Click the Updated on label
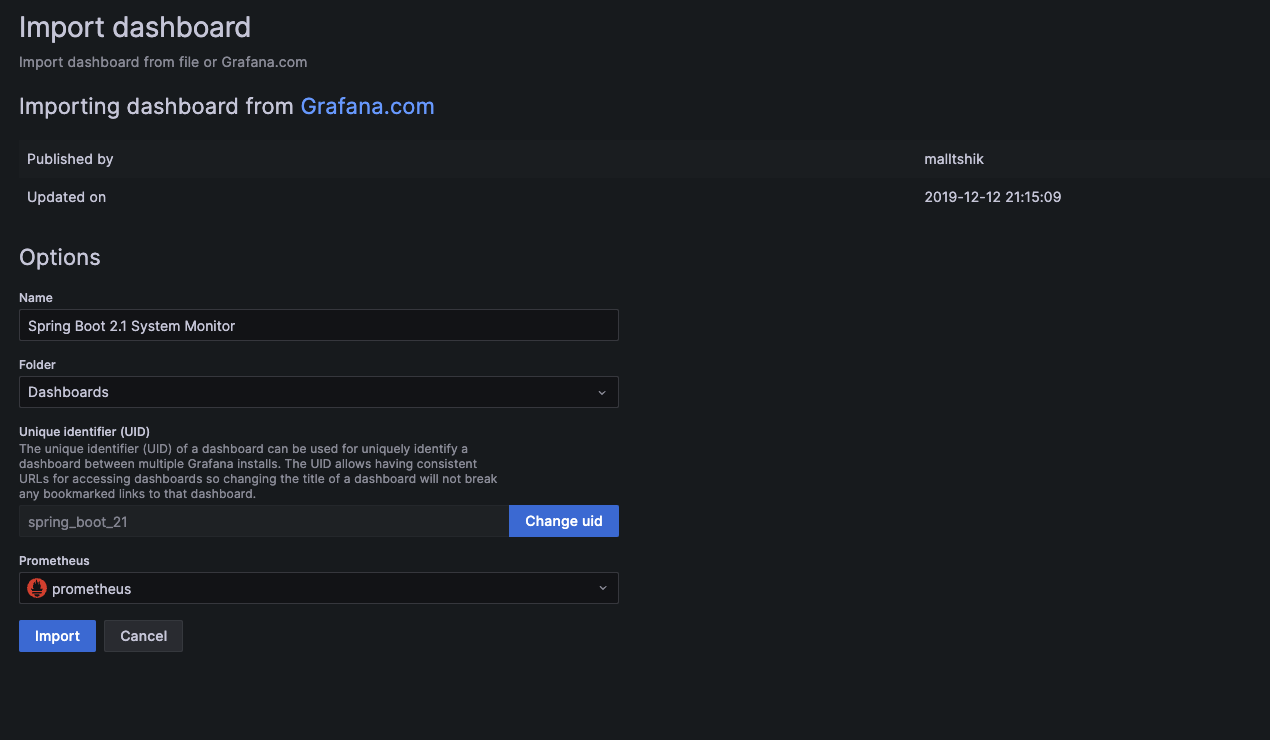Screen dimensions: 1270x740 coord(66,197)
